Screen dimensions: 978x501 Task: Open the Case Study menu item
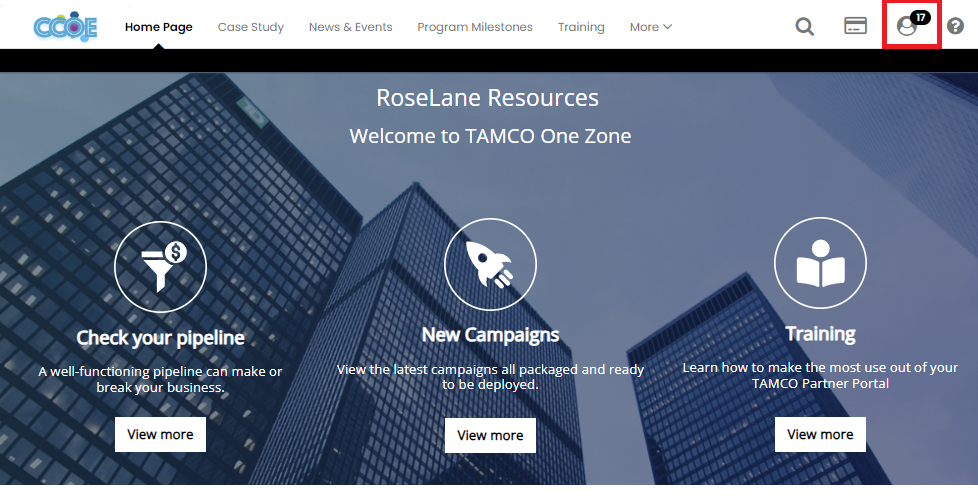(250, 27)
